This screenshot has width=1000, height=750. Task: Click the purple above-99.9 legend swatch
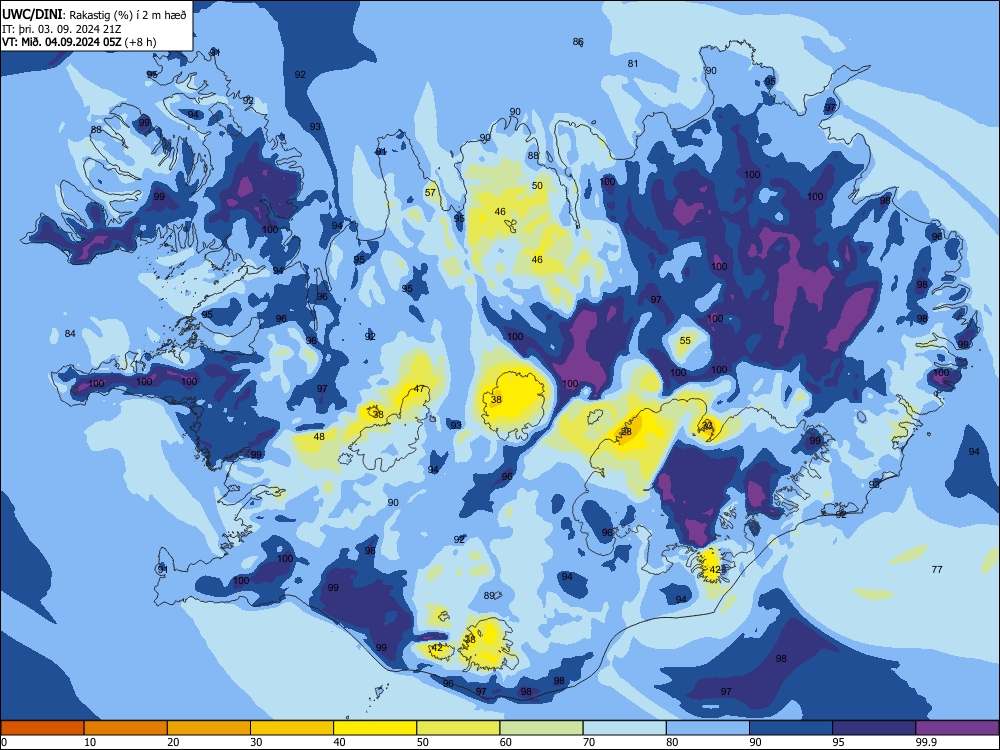tap(957, 728)
